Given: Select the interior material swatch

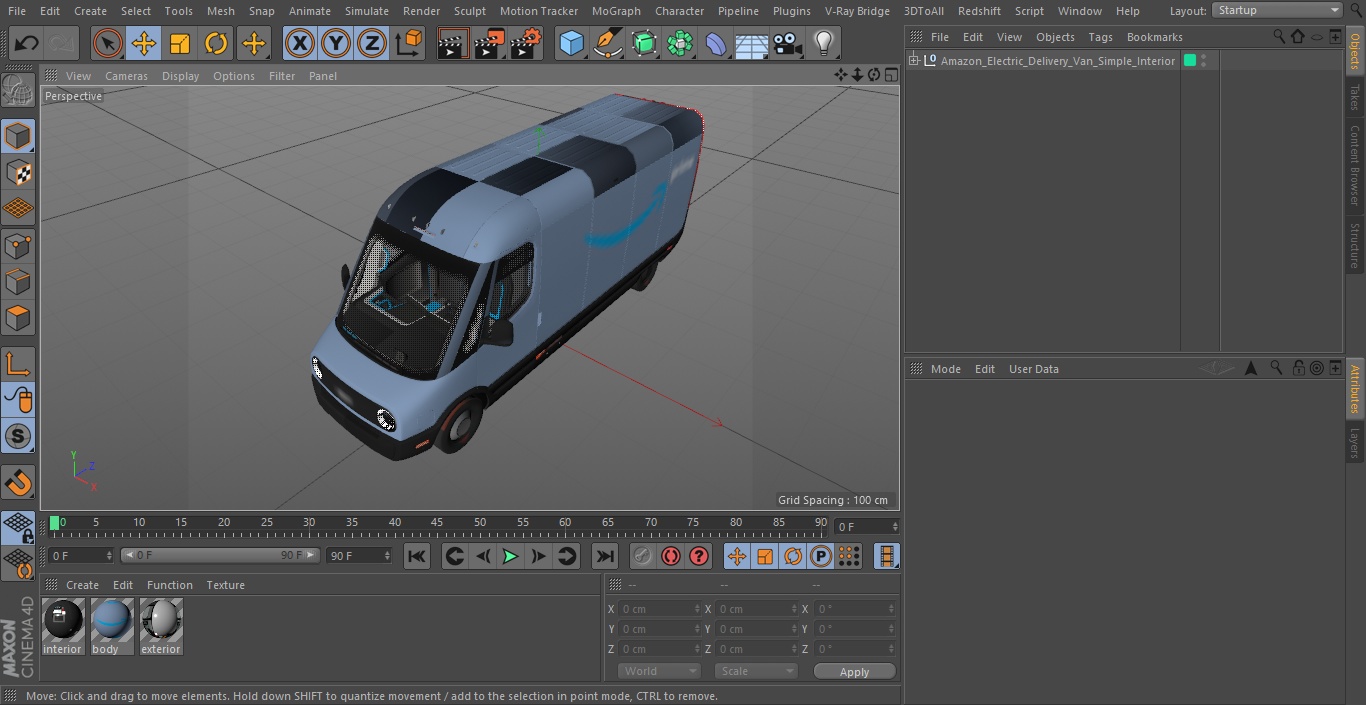Looking at the screenshot, I should 62,627.
